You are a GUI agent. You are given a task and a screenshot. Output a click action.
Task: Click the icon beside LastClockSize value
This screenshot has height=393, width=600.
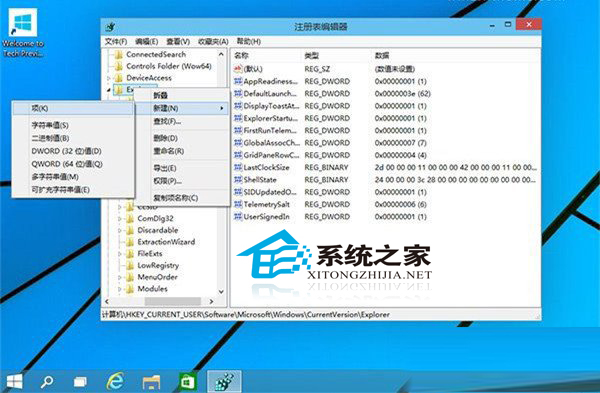tap(238, 167)
